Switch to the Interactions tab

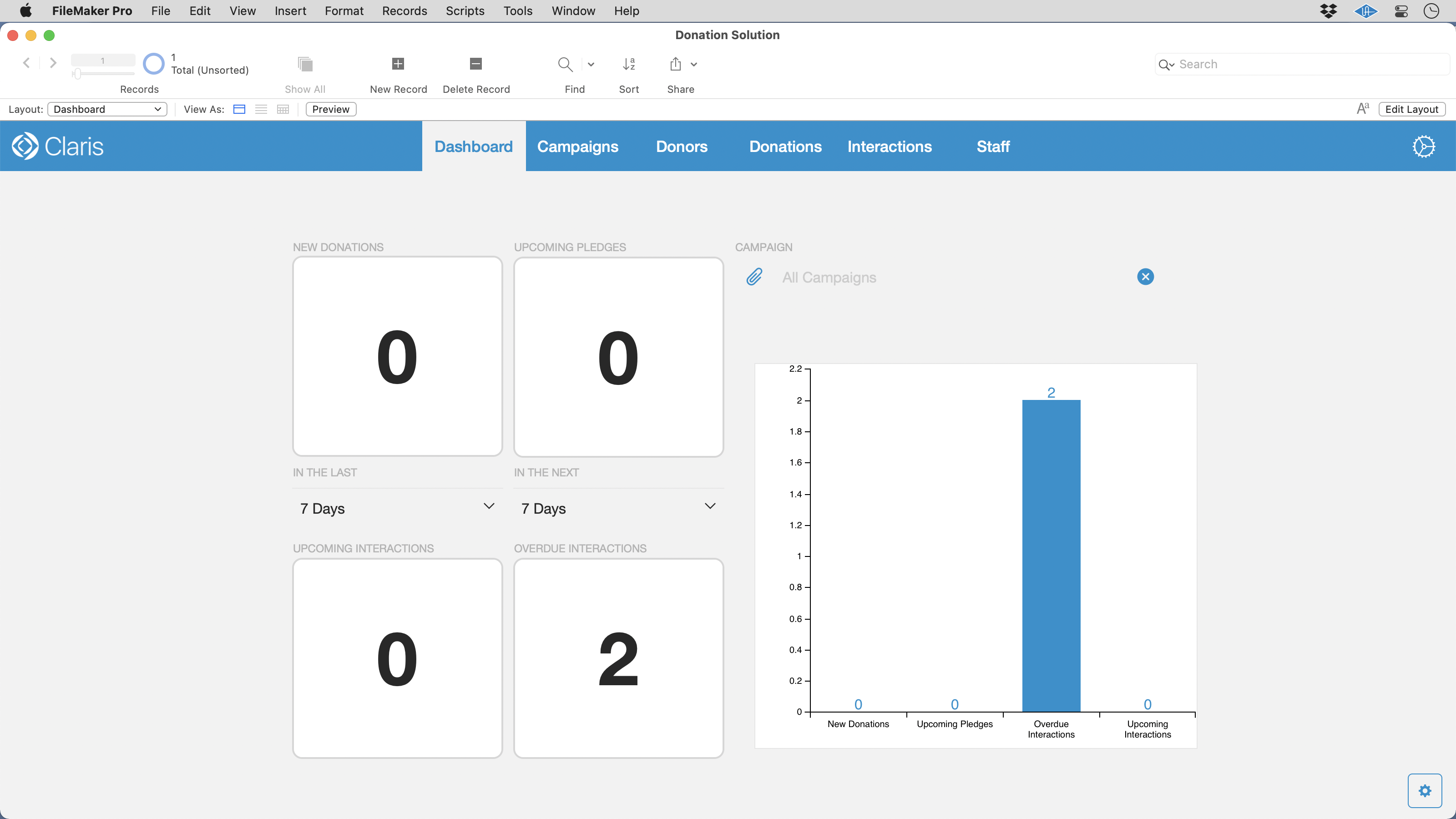click(x=890, y=147)
